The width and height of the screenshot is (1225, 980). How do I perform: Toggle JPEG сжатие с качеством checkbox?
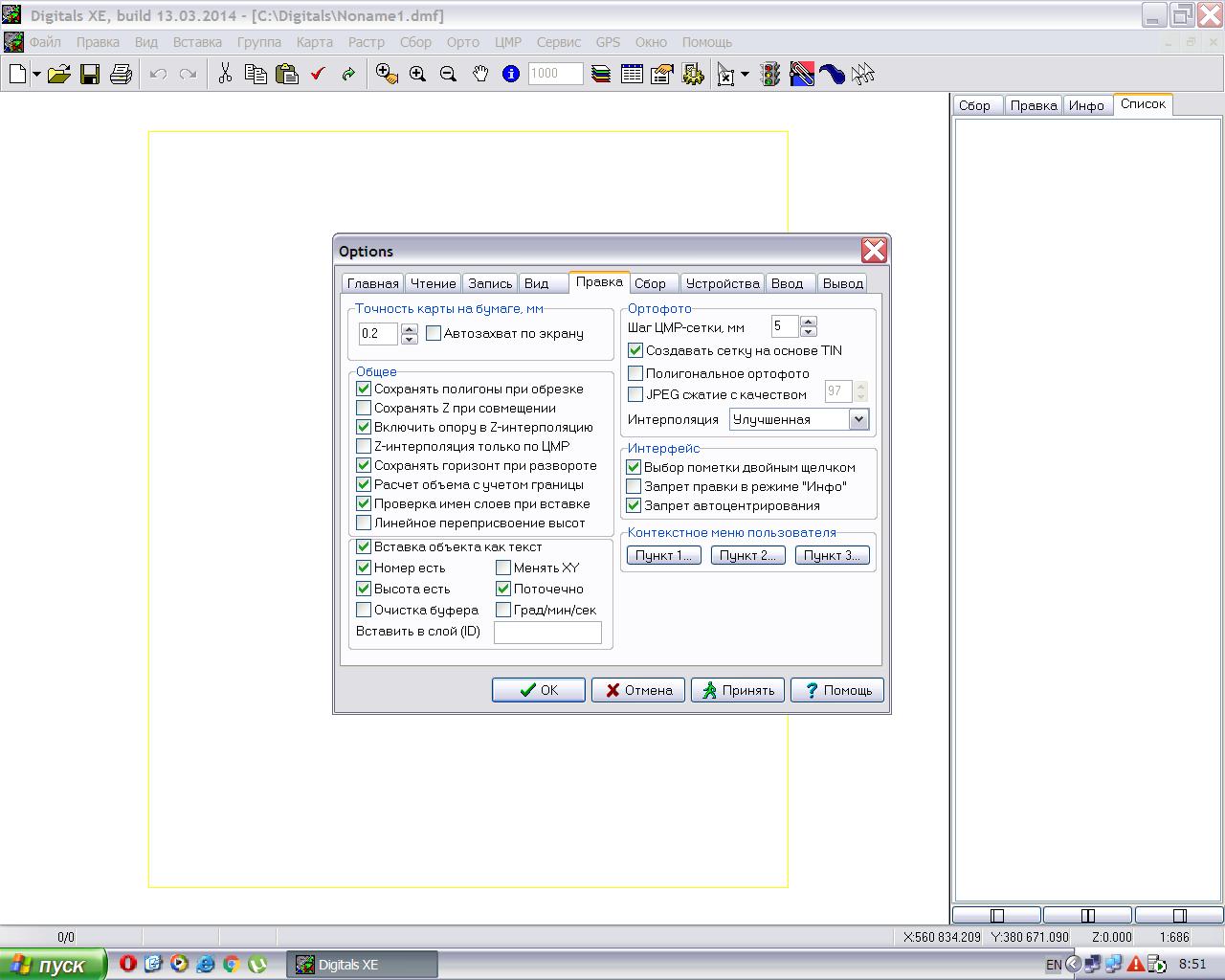point(635,394)
